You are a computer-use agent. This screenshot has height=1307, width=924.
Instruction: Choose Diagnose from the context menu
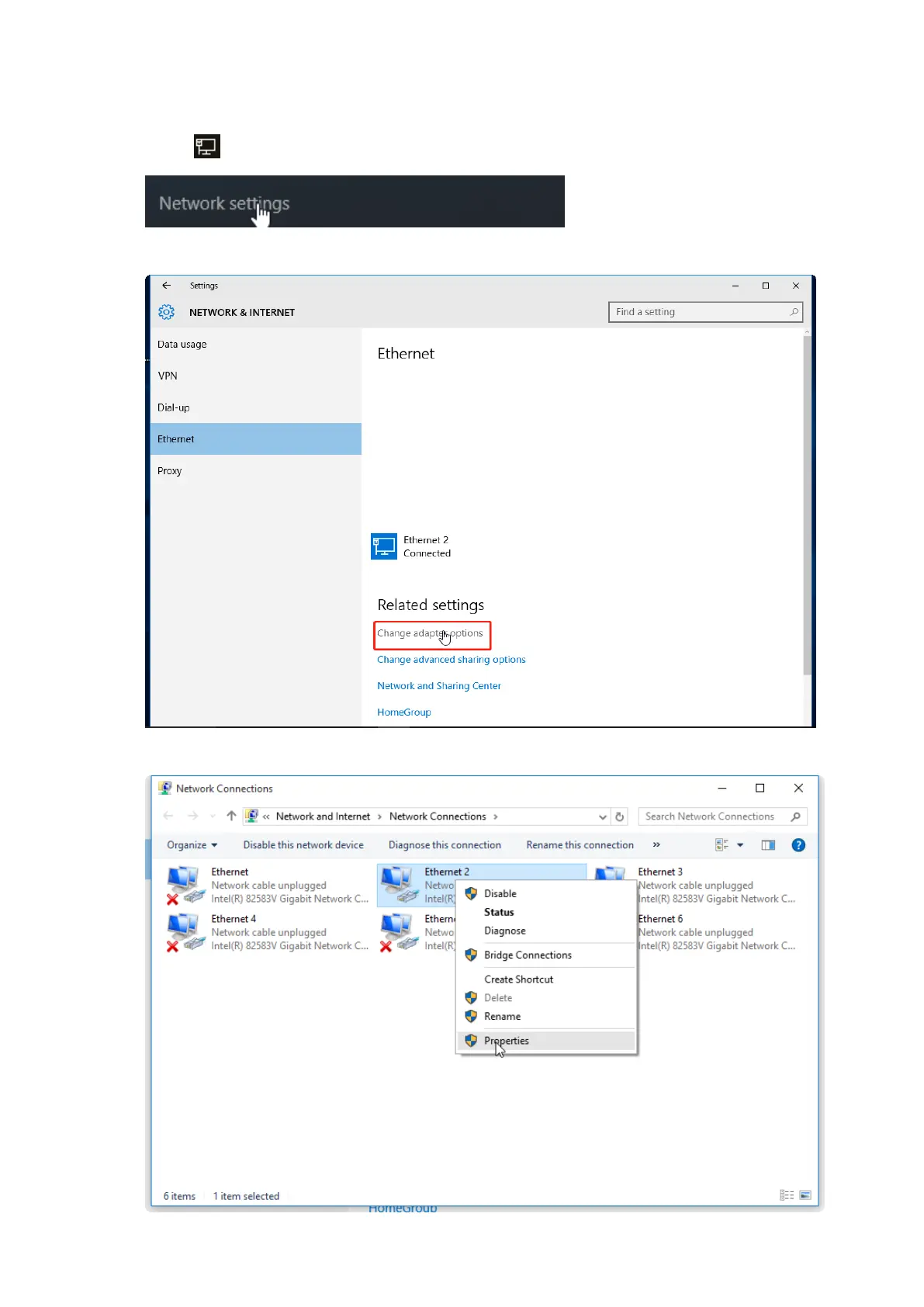point(546,931)
